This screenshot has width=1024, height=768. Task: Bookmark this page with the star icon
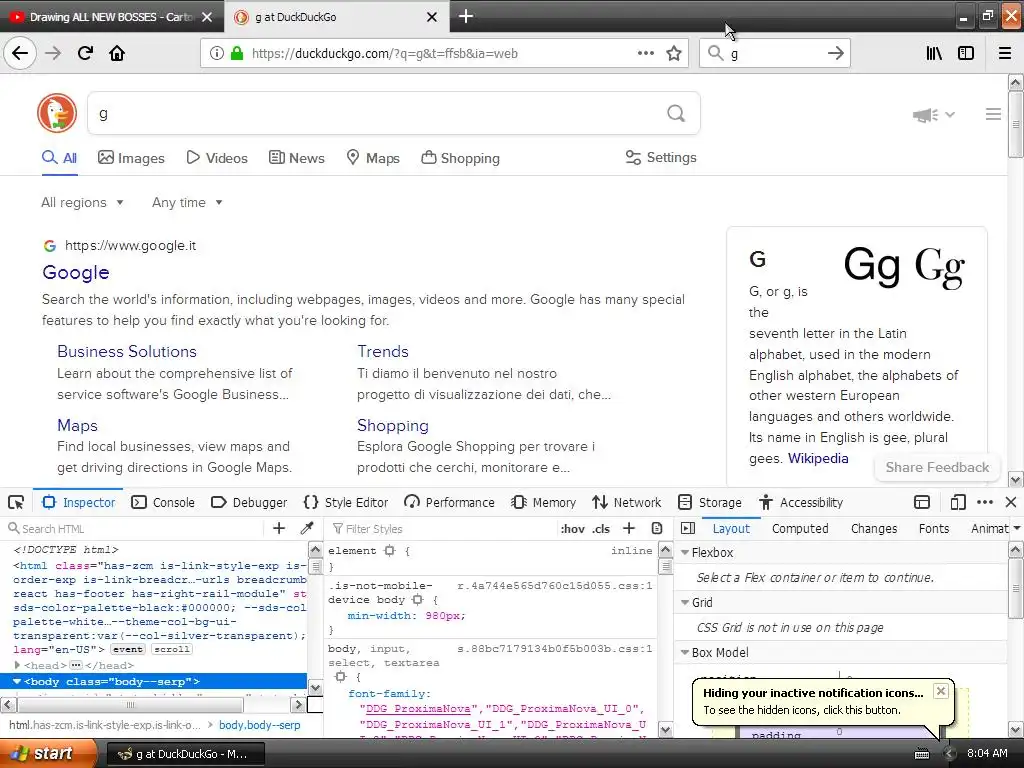point(674,54)
